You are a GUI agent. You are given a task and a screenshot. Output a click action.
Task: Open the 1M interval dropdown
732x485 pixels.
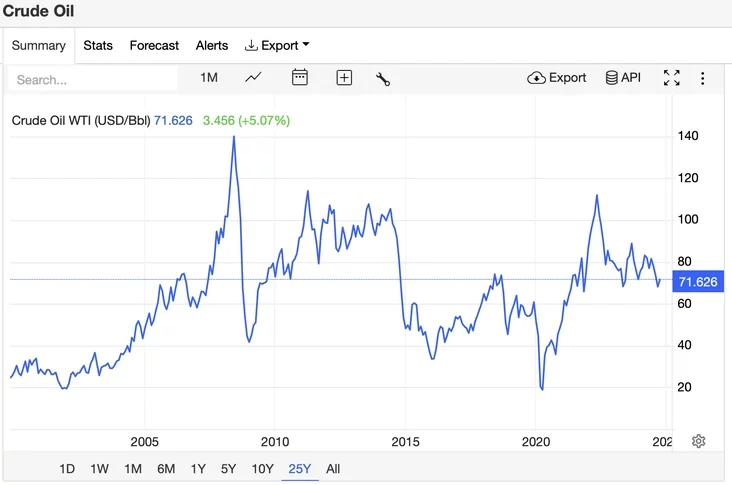(208, 78)
